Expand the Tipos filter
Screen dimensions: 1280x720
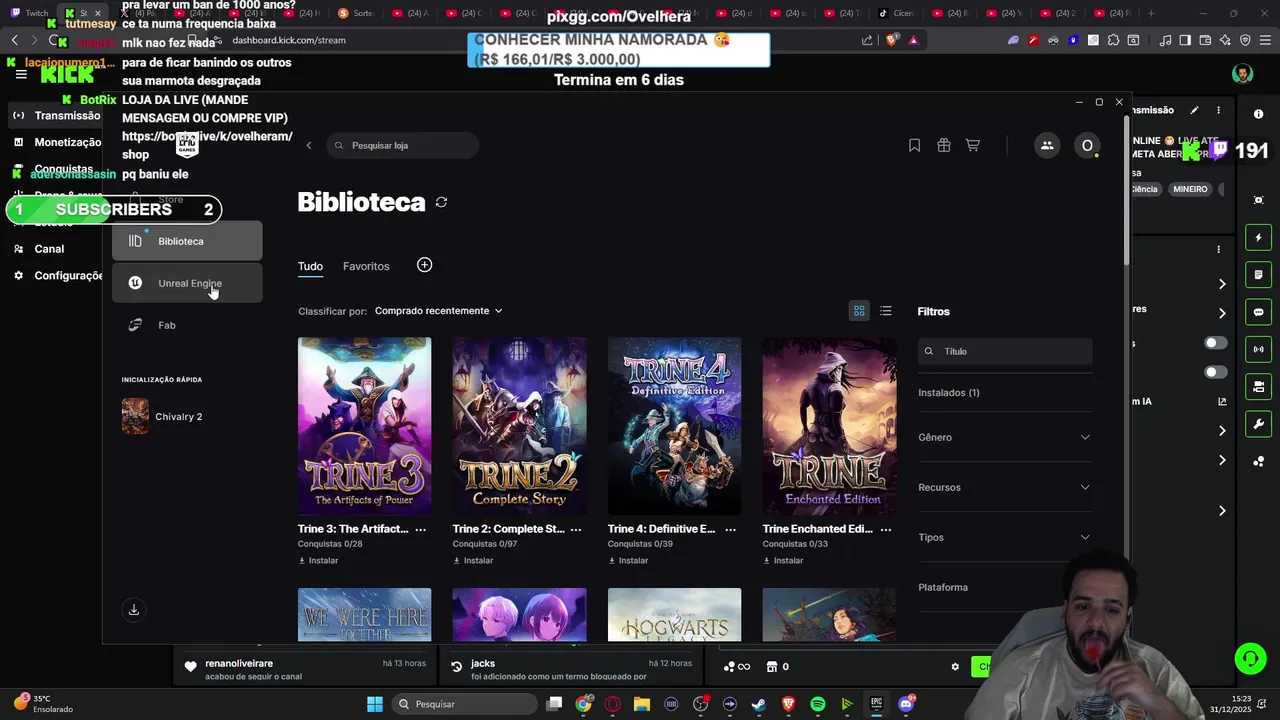tap(1005, 537)
